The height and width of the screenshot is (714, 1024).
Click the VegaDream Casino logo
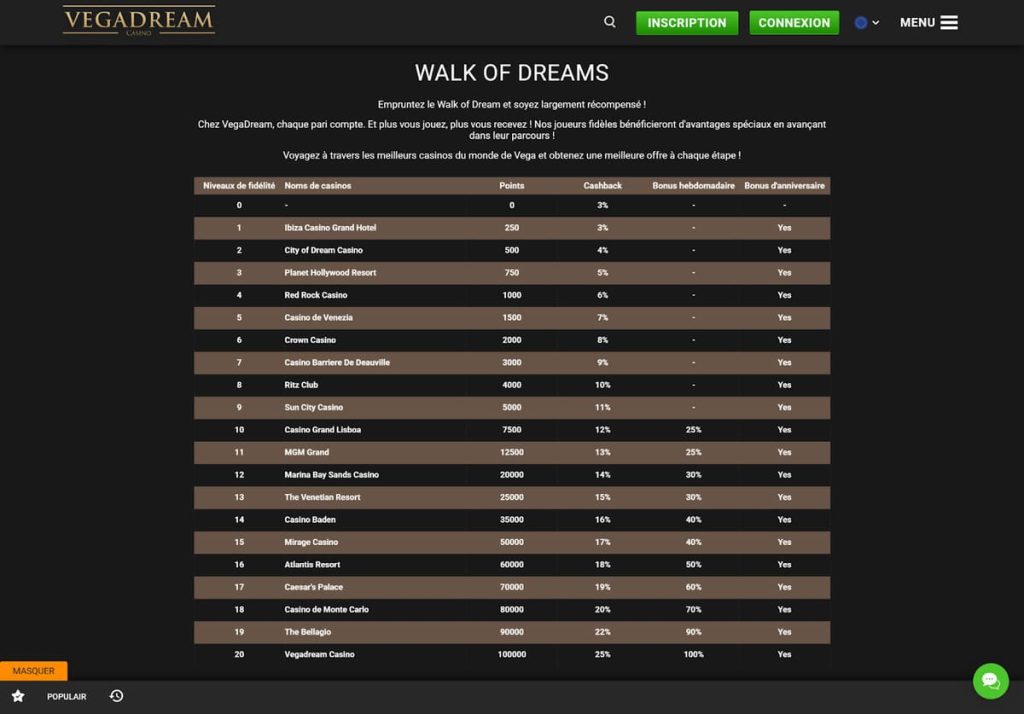[x=138, y=20]
